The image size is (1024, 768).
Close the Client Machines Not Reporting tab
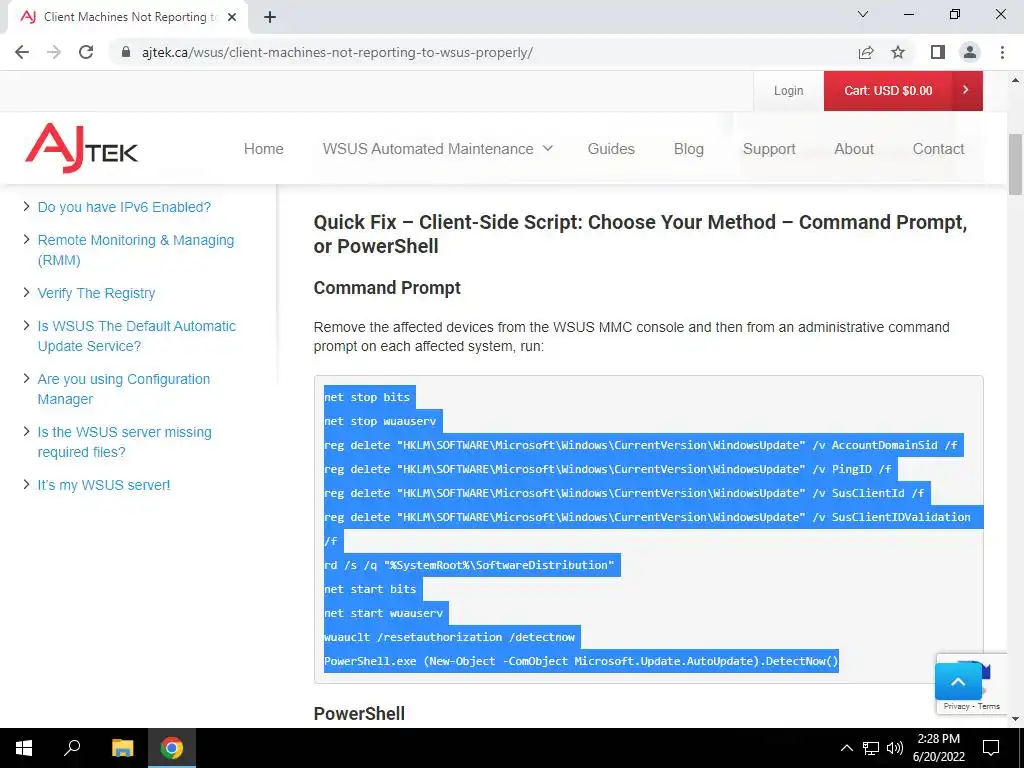232,17
